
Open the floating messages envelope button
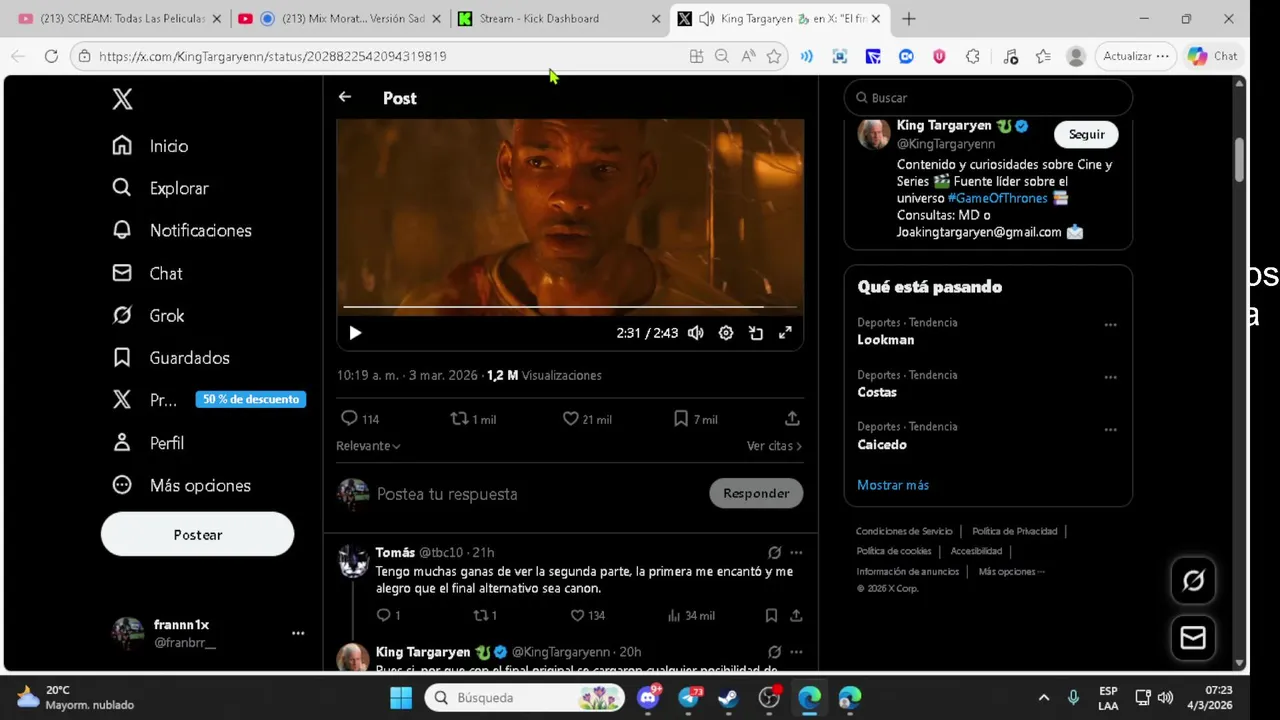point(1193,638)
